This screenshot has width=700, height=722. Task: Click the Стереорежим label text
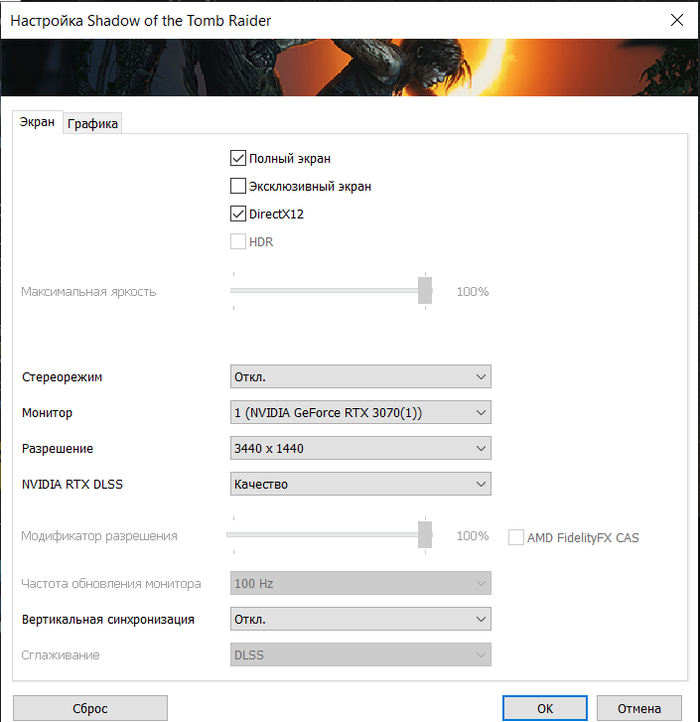(x=62, y=377)
